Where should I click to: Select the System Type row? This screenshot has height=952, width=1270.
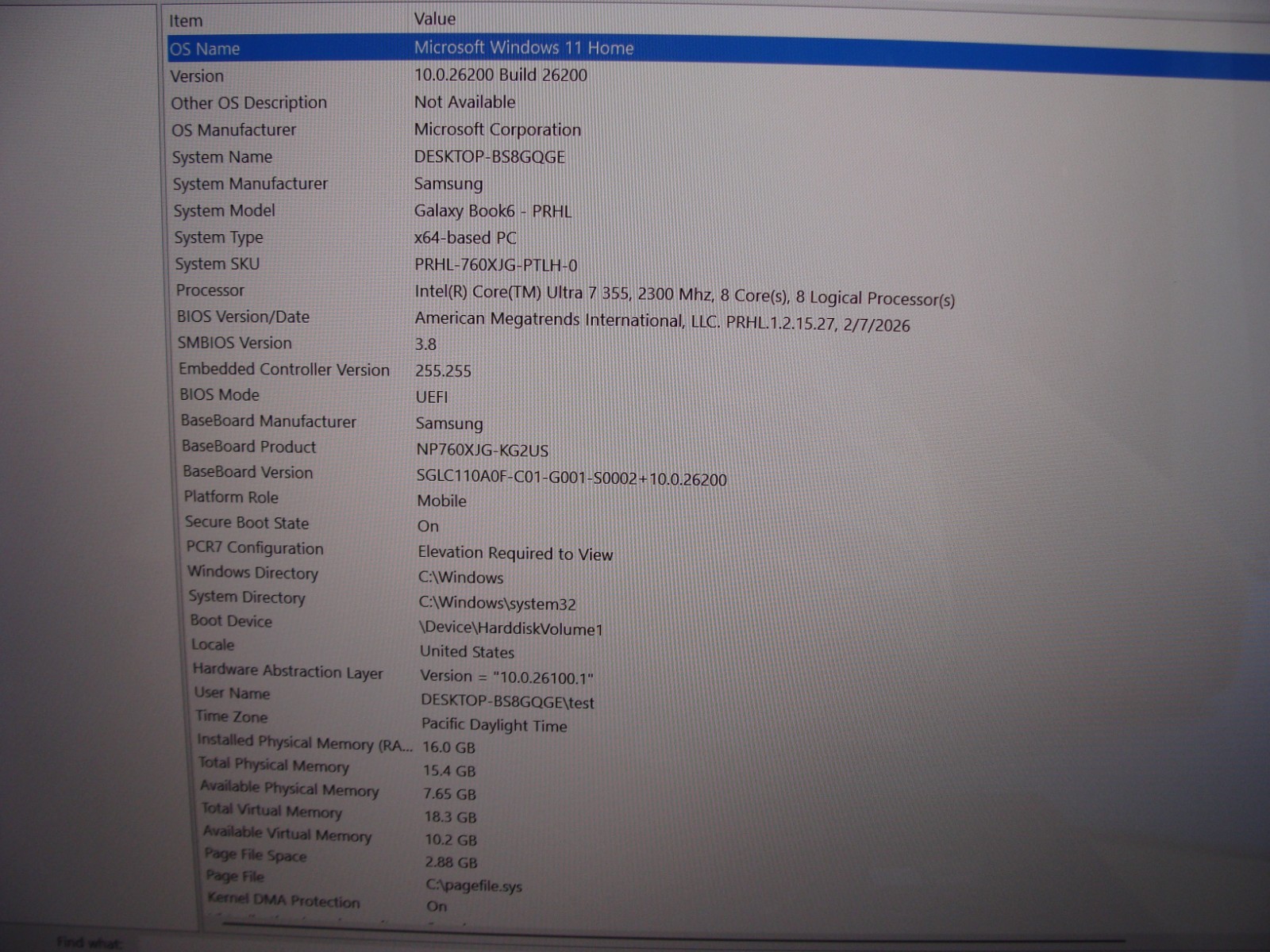219,238
